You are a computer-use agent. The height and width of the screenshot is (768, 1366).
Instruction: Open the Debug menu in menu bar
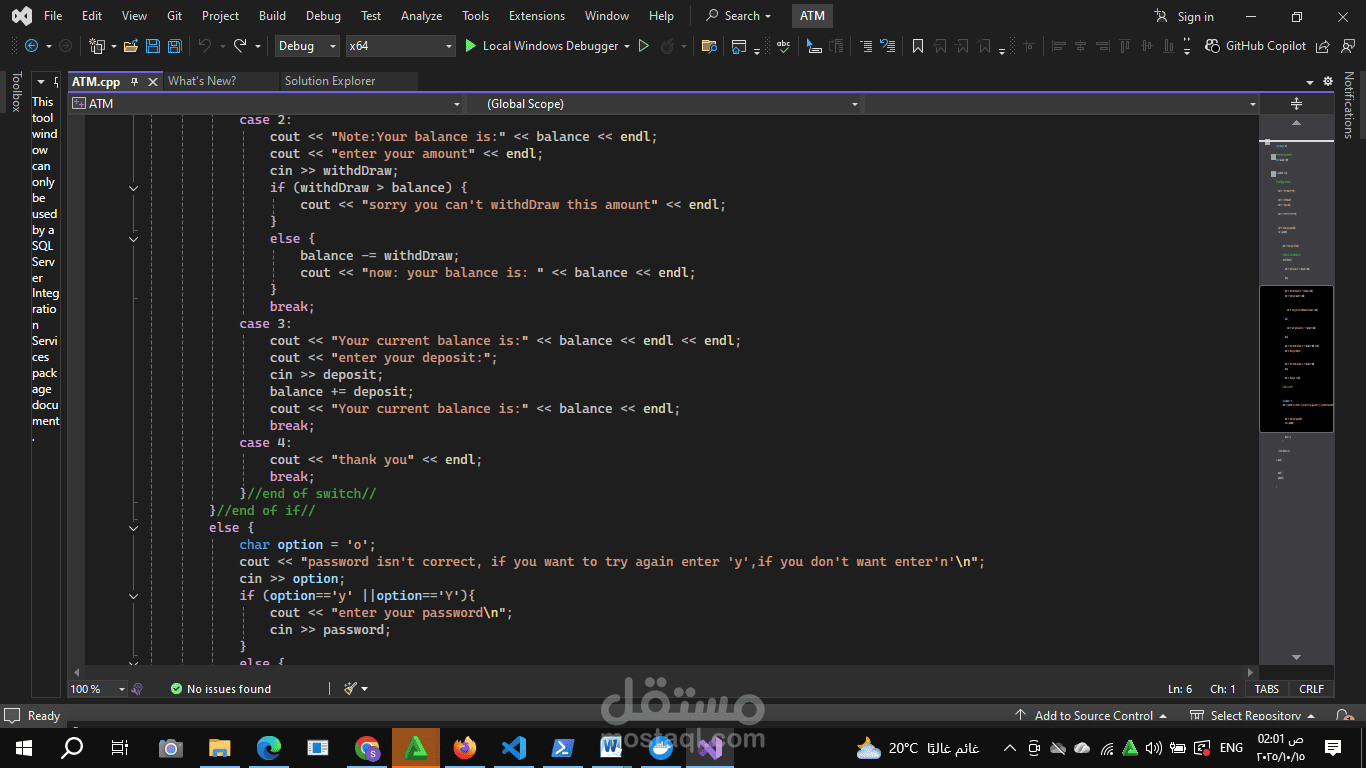click(x=323, y=16)
